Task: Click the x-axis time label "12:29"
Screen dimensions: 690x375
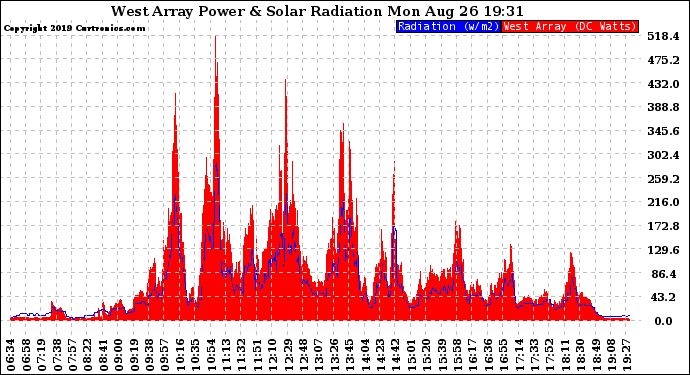Action: point(289,355)
